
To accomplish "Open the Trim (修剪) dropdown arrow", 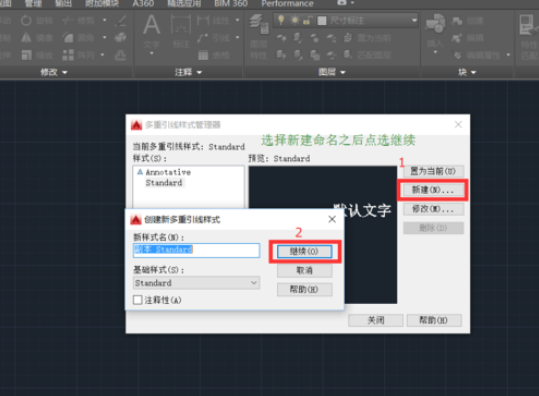I will tap(104, 20).
